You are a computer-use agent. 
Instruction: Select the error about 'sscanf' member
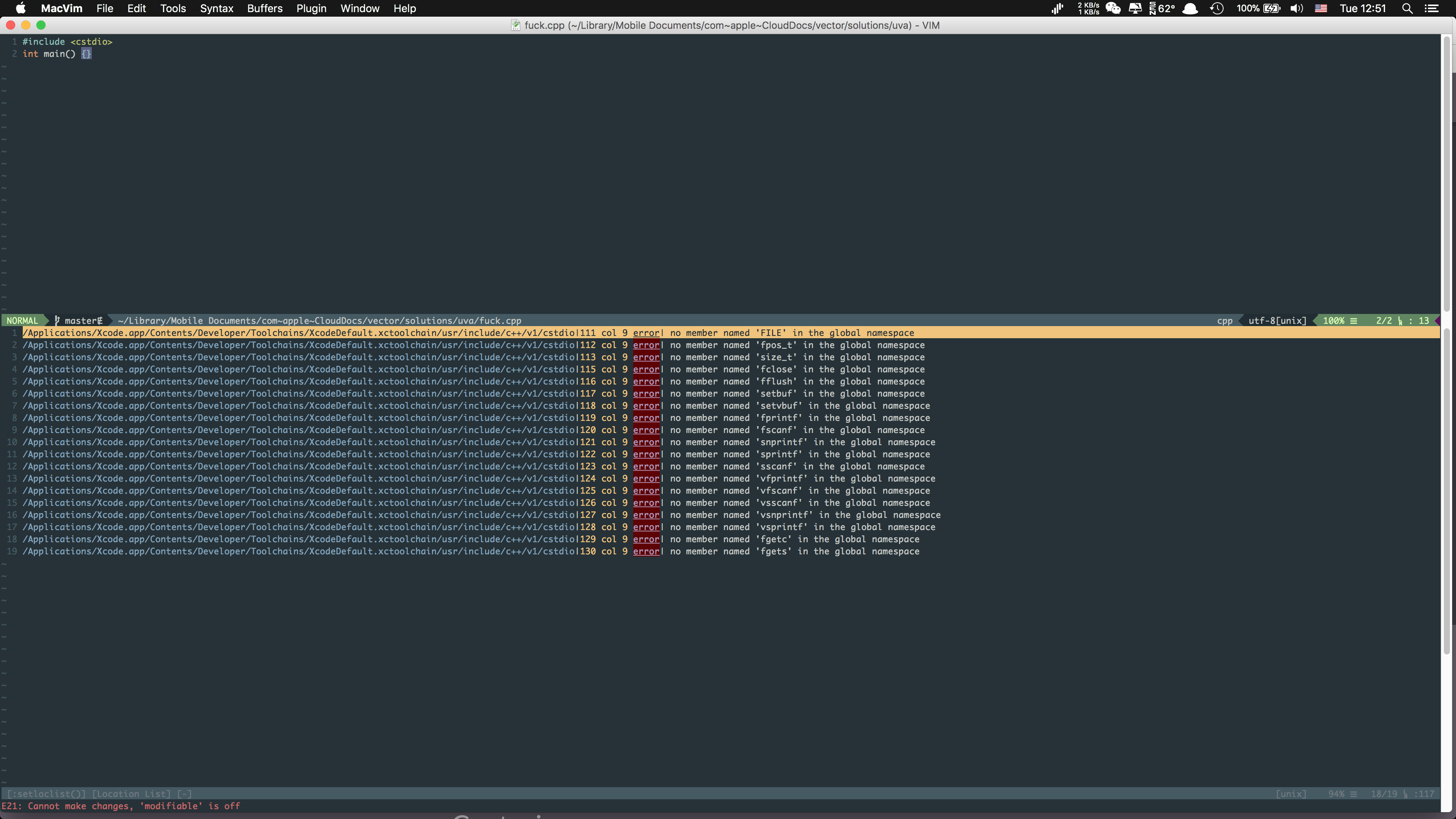click(474, 467)
